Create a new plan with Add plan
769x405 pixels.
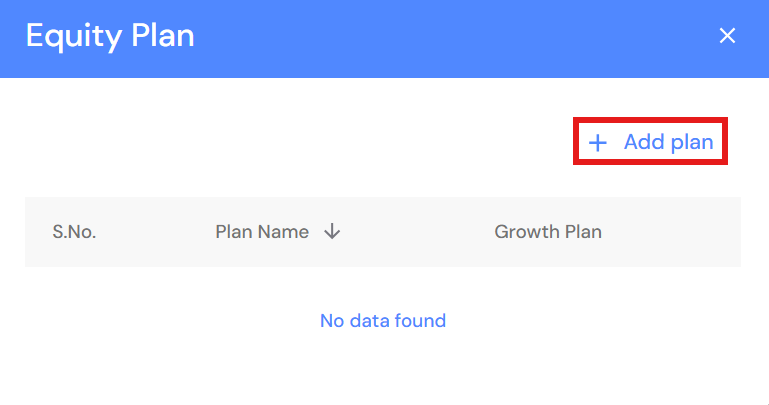pos(650,142)
